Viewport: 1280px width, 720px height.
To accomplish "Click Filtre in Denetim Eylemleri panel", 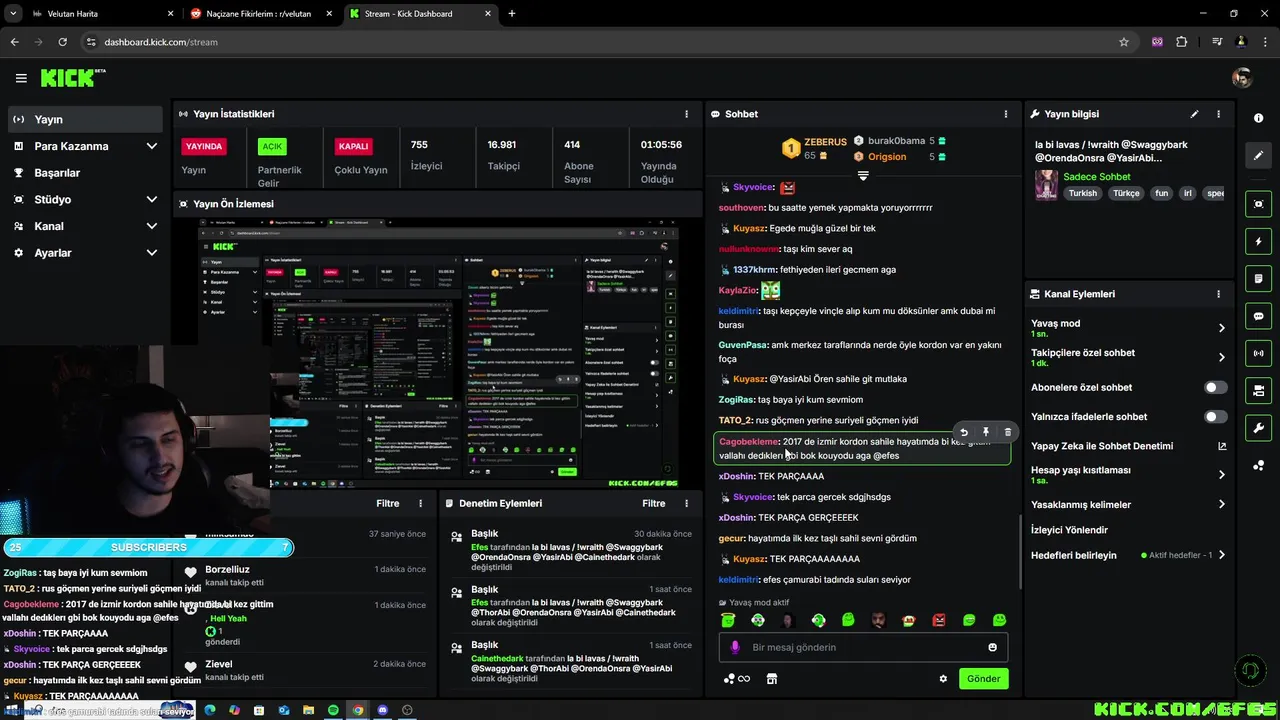I will point(654,504).
